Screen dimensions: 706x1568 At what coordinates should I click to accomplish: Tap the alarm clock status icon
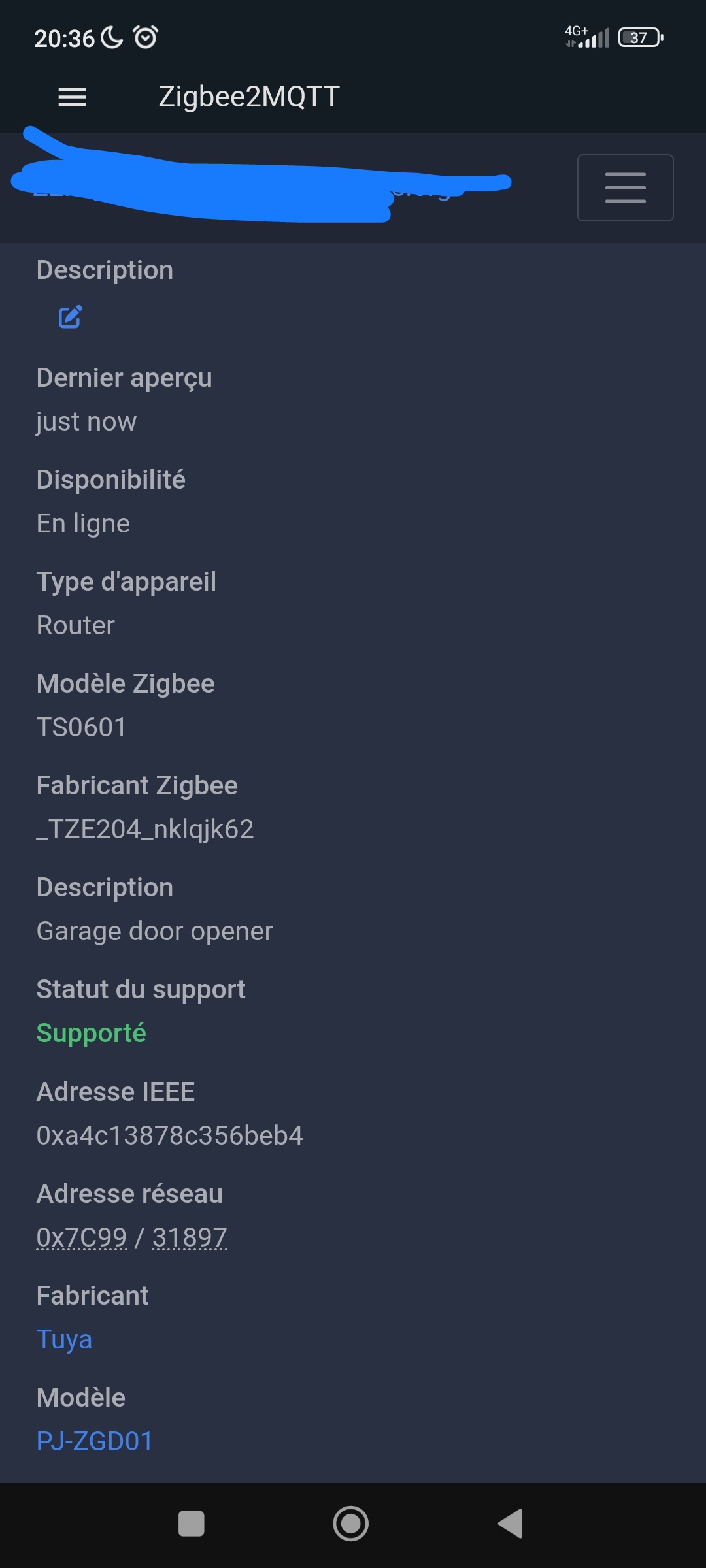click(146, 37)
